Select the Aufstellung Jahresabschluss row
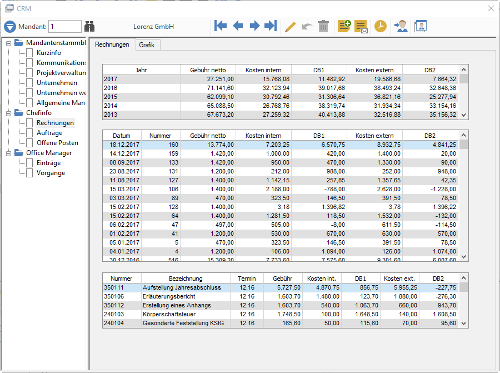The height and width of the screenshot is (373, 500). tap(281, 287)
